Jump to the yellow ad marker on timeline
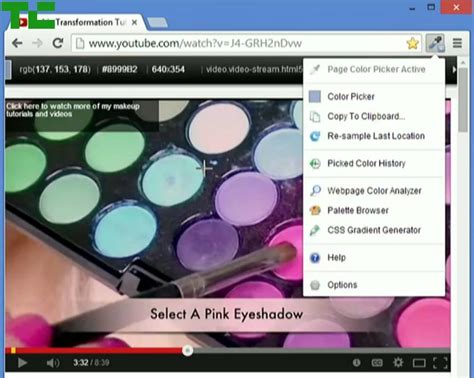The height and width of the screenshot is (378, 474). [x=13, y=350]
